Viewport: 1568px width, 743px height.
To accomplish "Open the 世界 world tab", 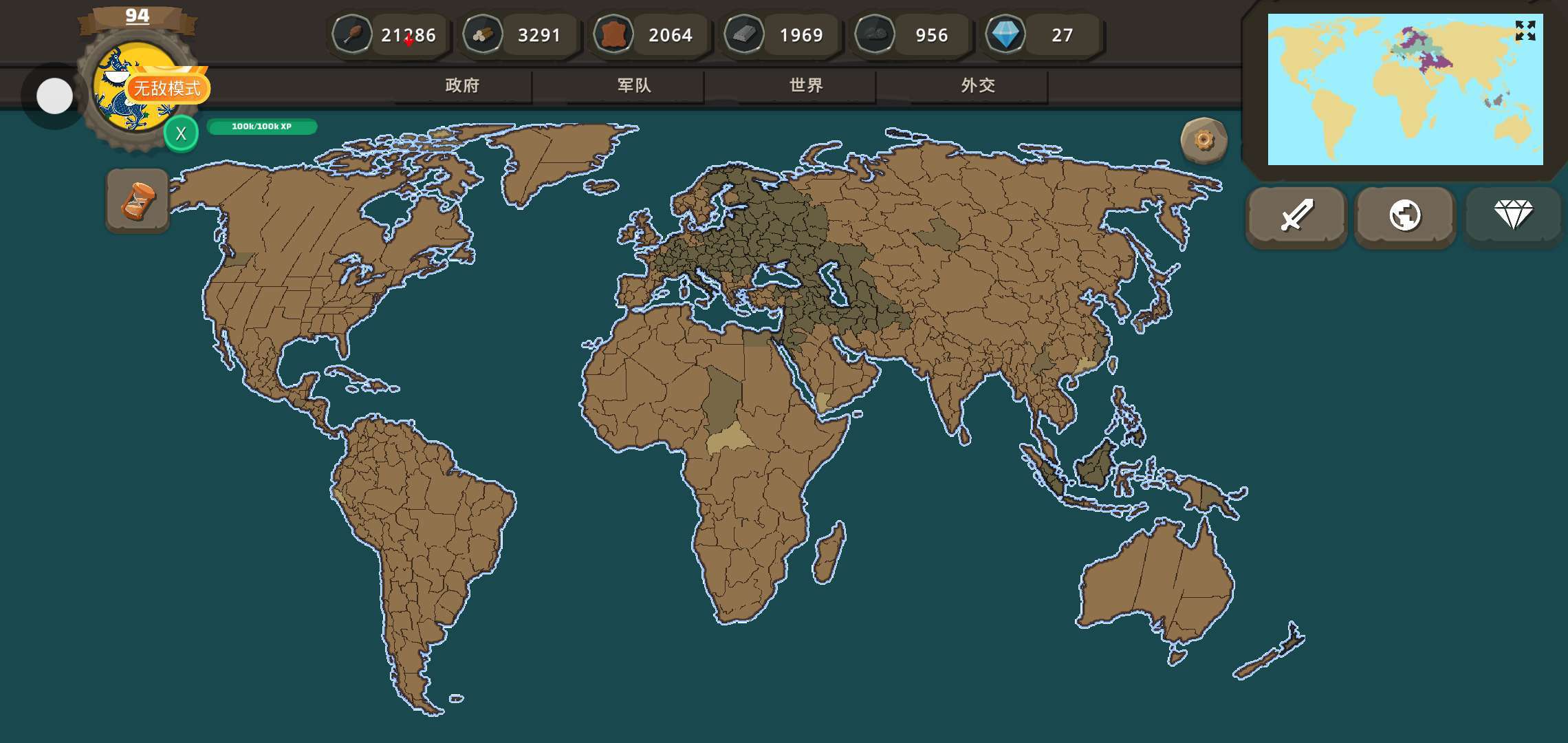I will tap(806, 85).
